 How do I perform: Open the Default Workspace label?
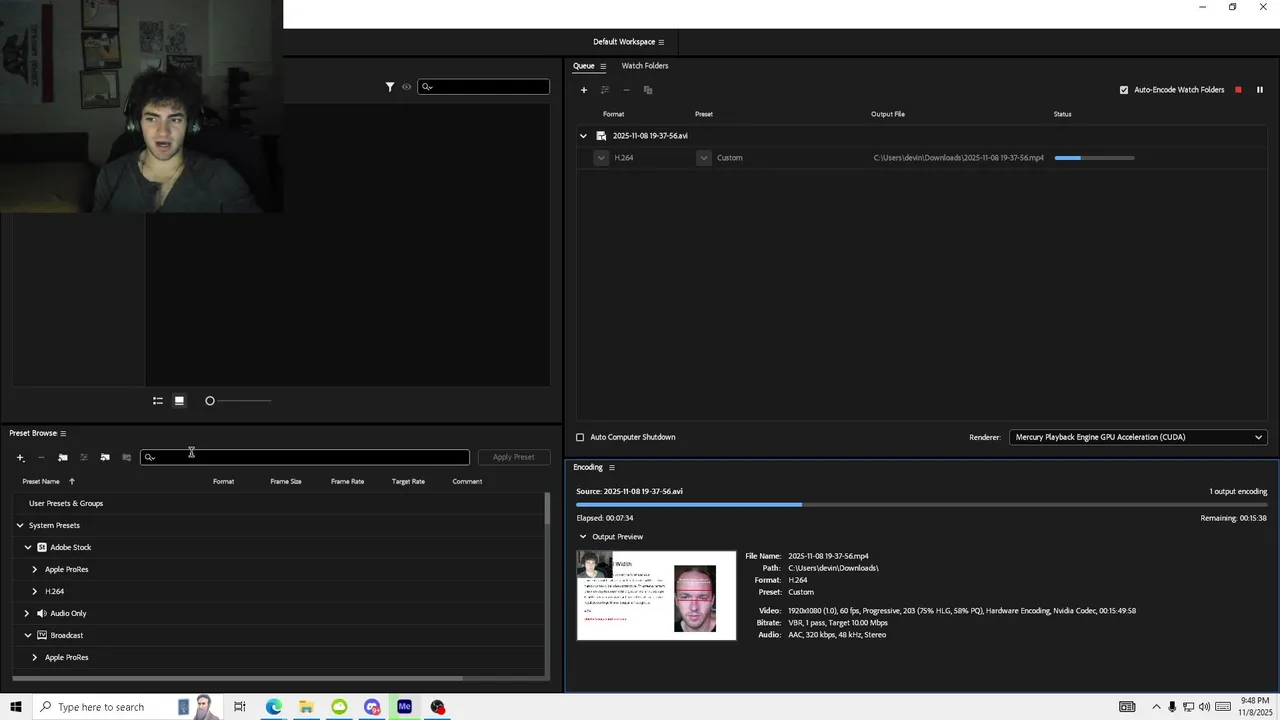[x=624, y=42]
